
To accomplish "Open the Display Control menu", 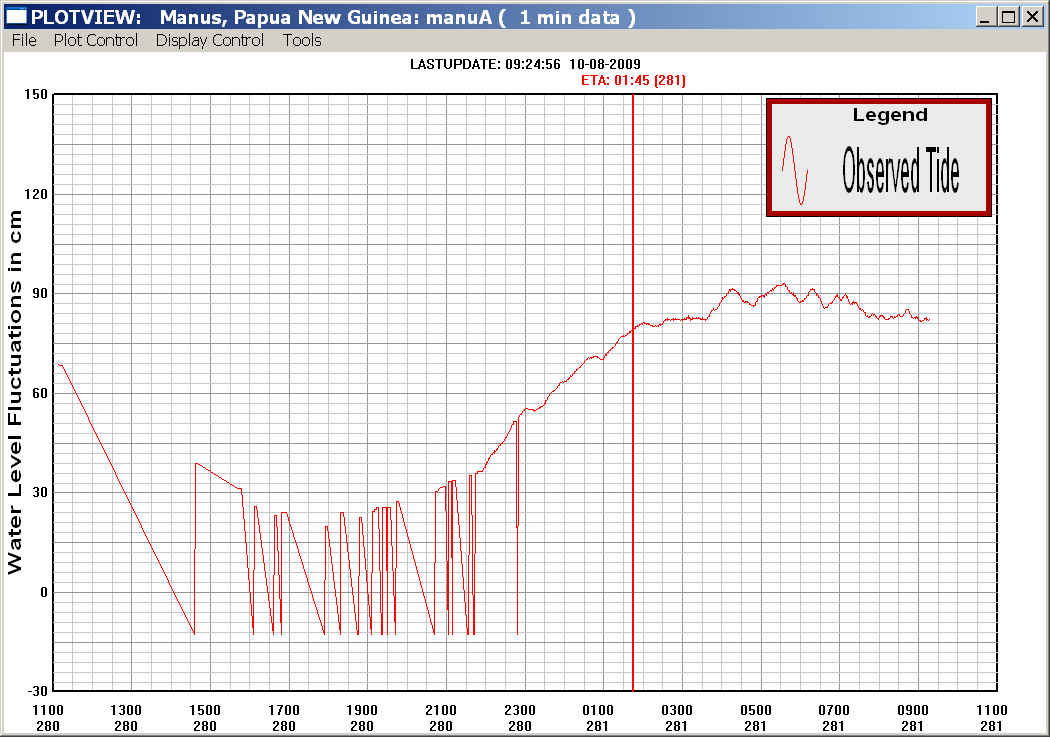I will point(210,40).
